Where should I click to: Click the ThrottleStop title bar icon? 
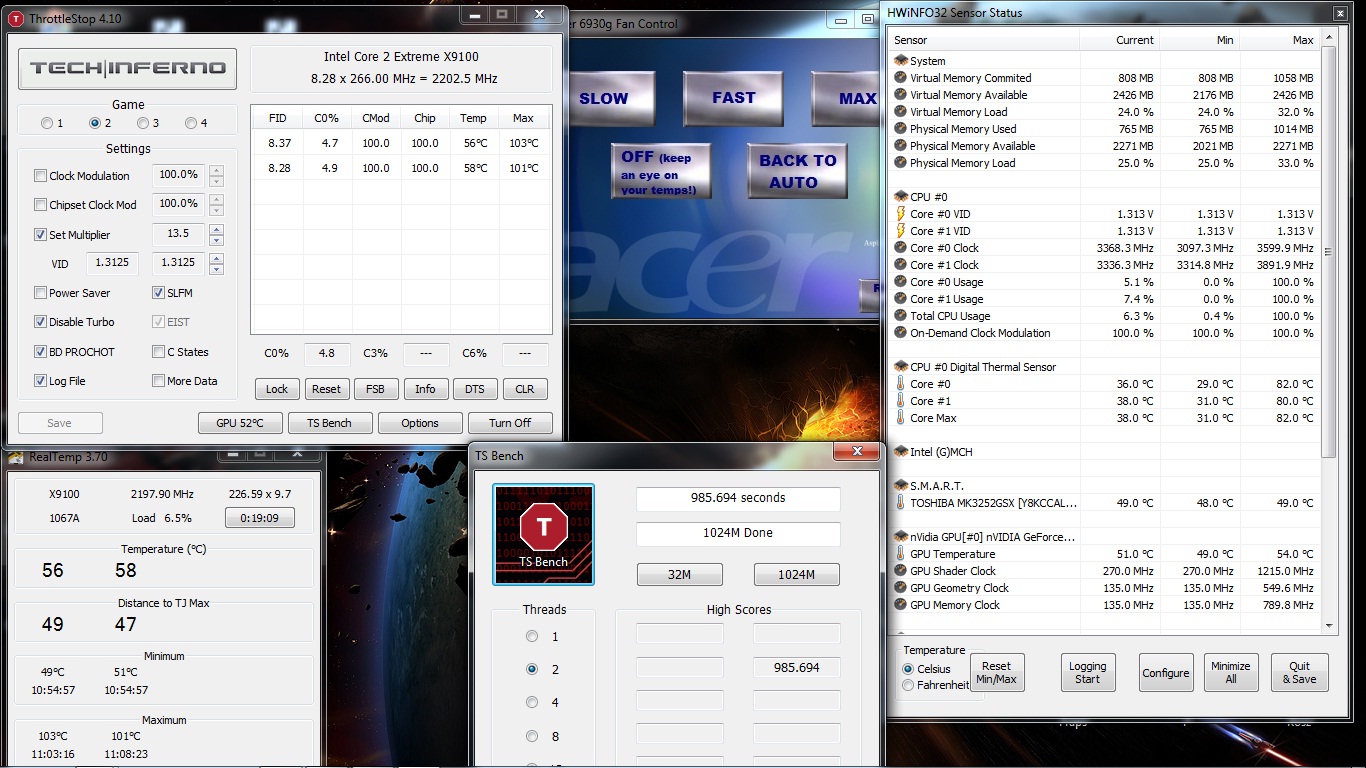pos(16,18)
